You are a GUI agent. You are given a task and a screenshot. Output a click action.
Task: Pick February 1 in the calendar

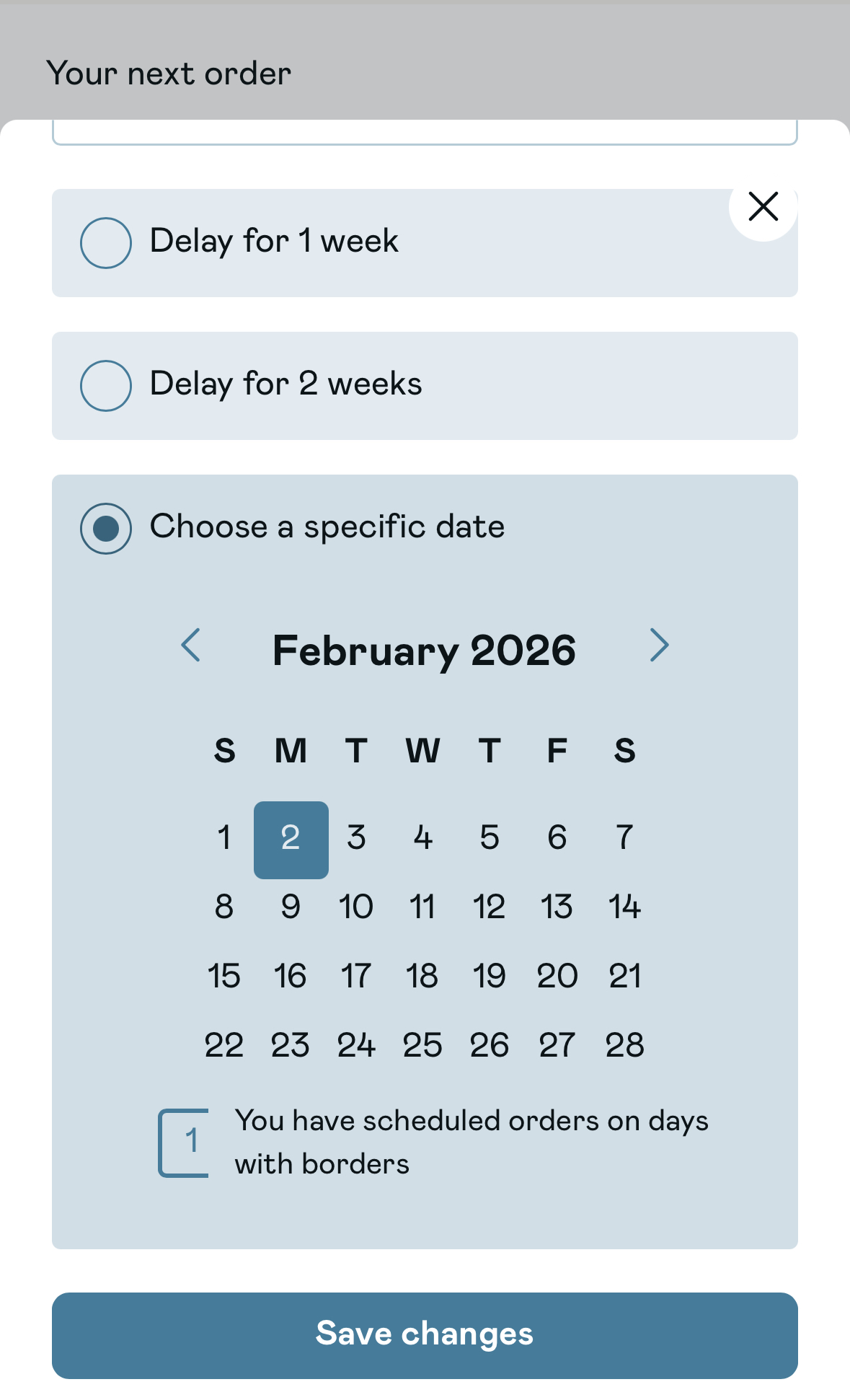pyautogui.click(x=224, y=839)
